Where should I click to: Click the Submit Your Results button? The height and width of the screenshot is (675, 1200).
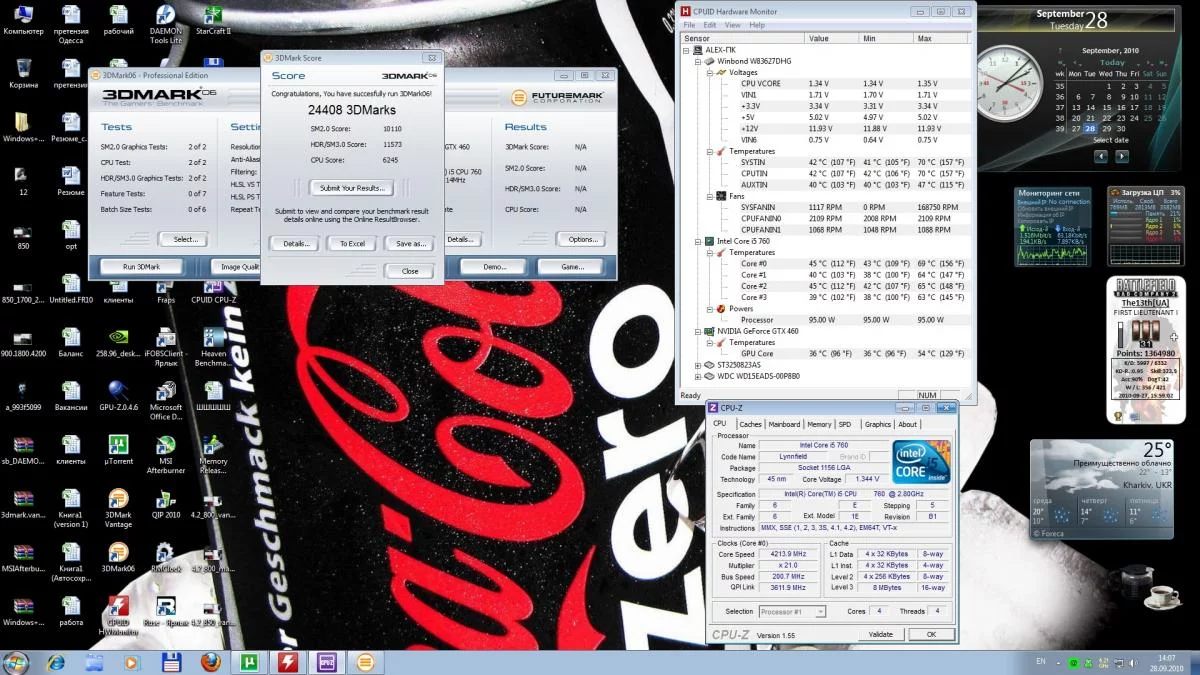(352, 188)
